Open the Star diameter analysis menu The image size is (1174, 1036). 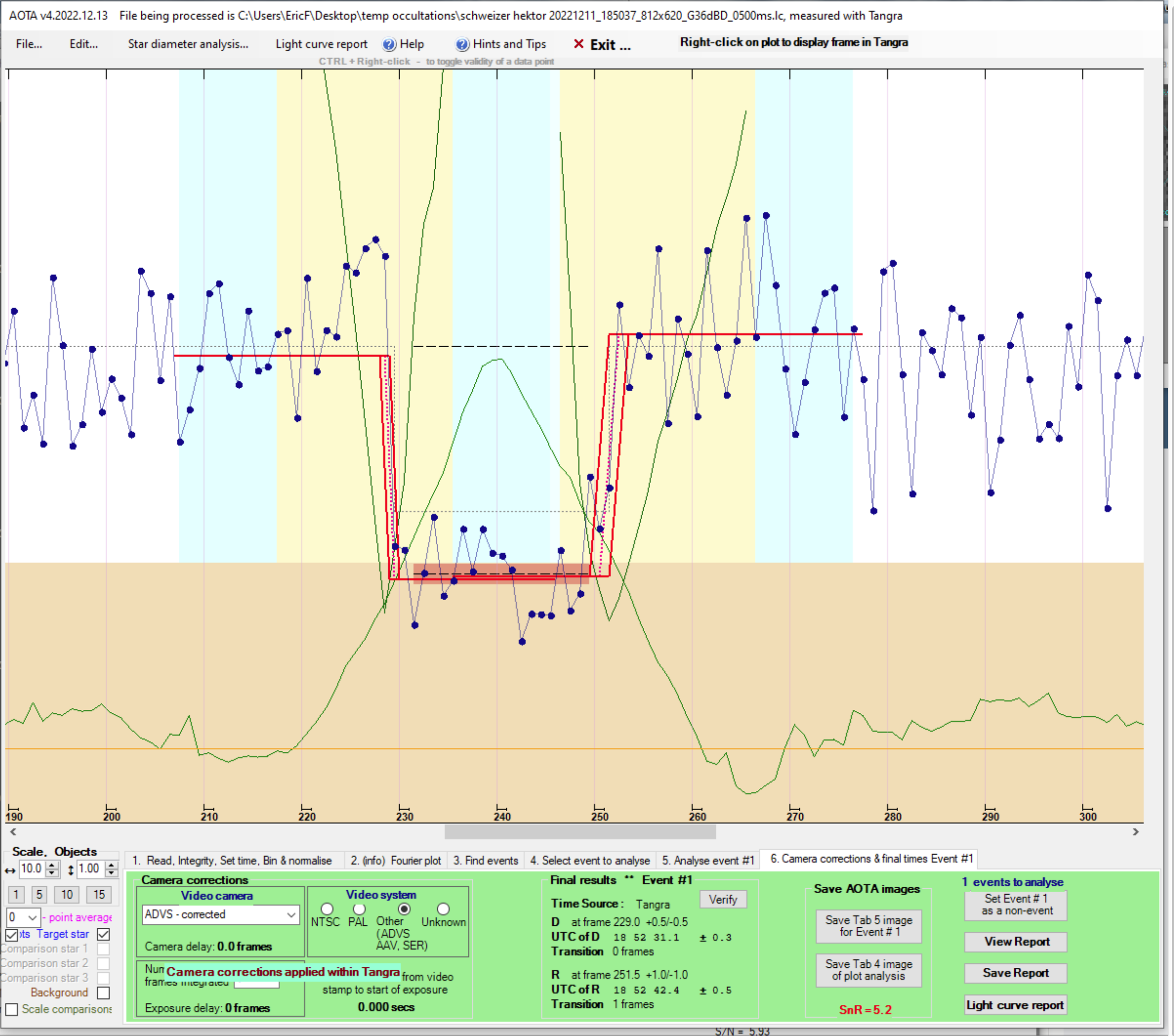(188, 44)
